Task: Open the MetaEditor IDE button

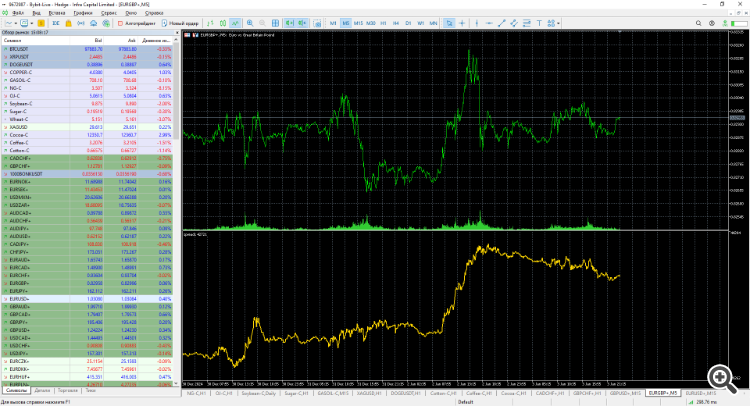Action: pyautogui.click(x=56, y=23)
